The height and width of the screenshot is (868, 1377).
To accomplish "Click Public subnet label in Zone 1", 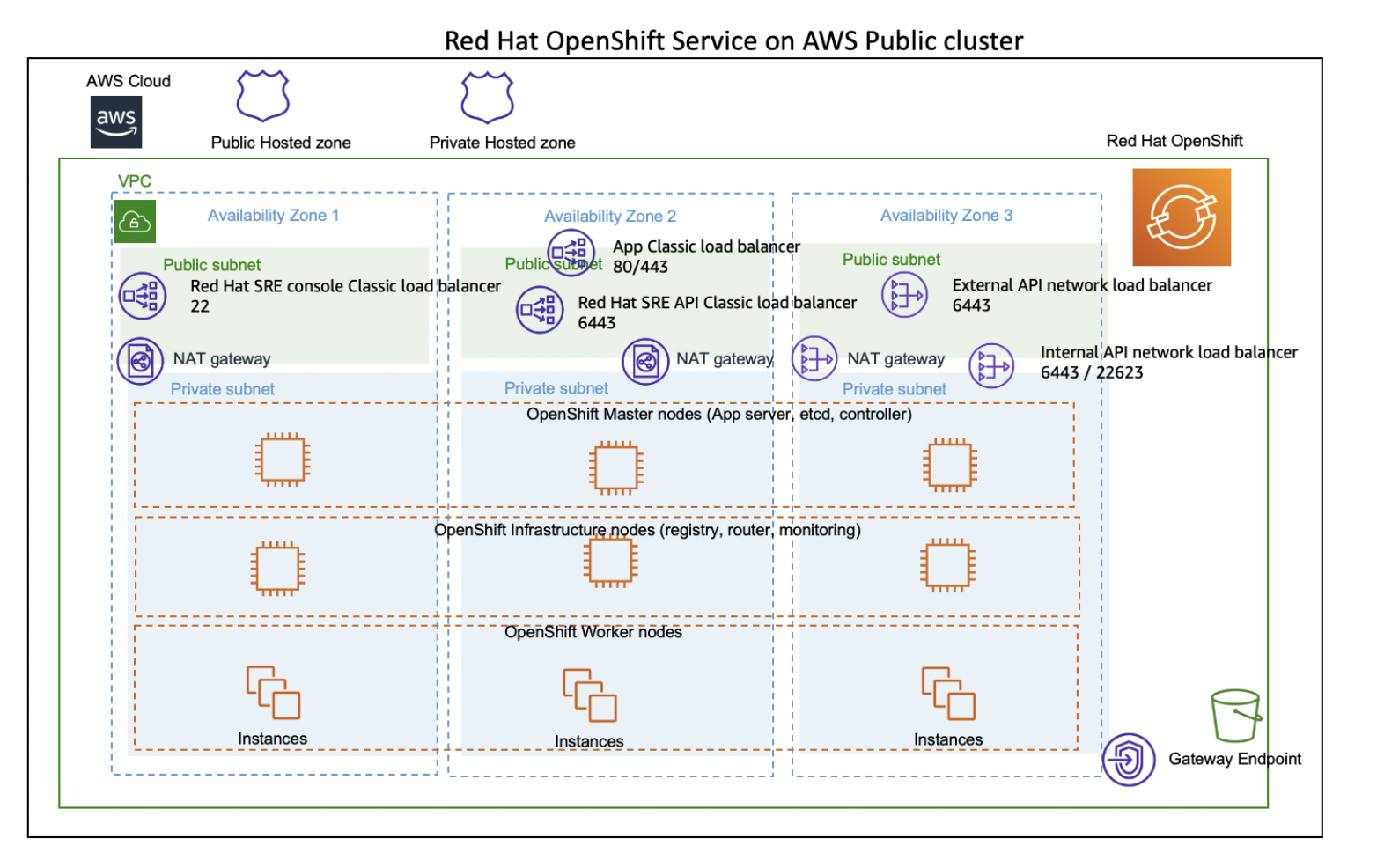I will point(212,265).
